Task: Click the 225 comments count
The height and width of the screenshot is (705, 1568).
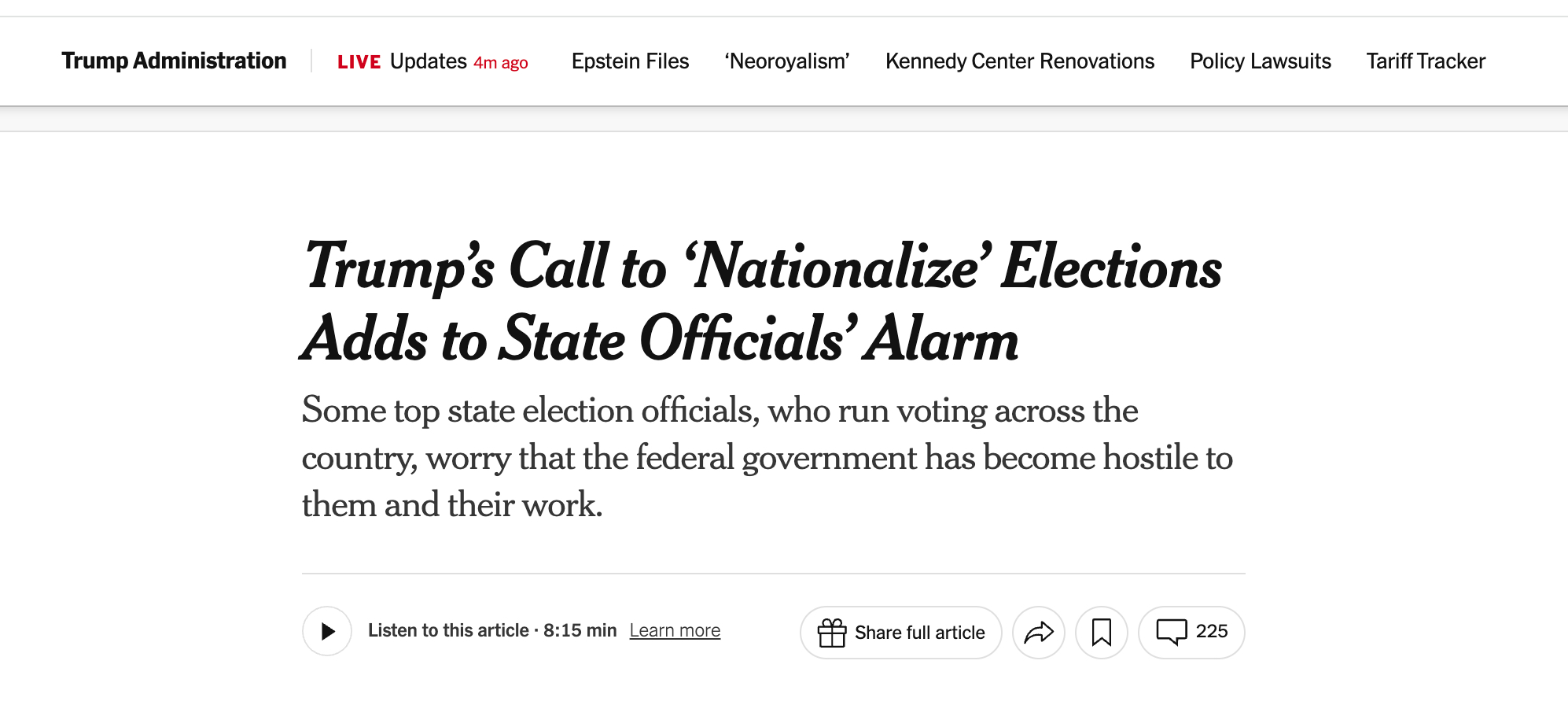Action: tap(1212, 631)
